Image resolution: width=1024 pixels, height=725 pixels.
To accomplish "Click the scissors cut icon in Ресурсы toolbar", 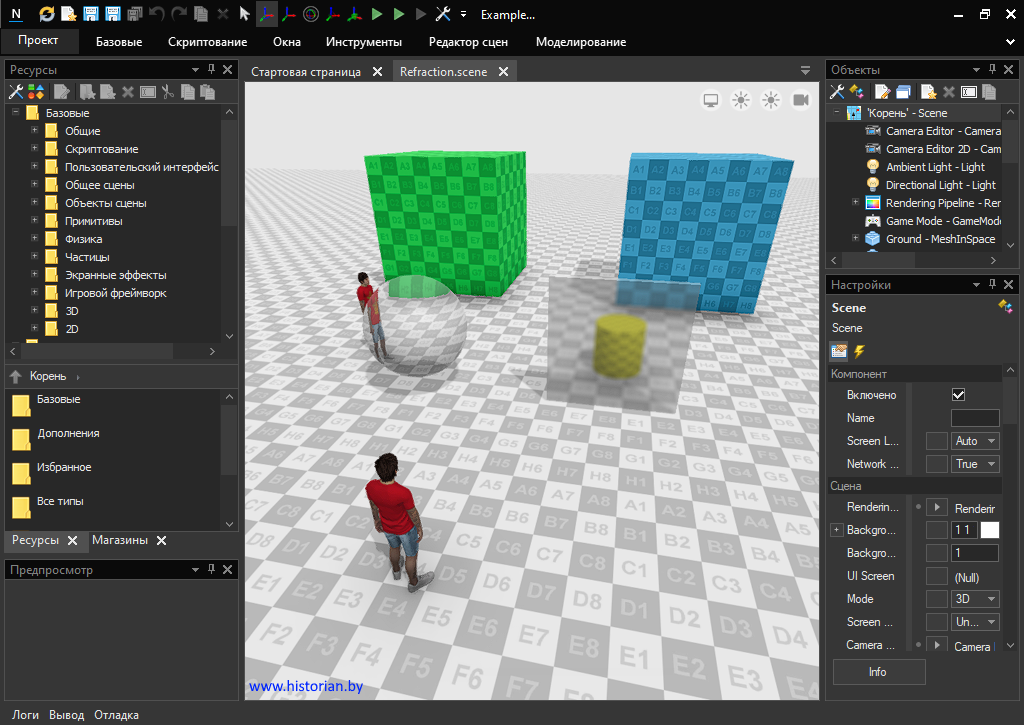I will (168, 92).
